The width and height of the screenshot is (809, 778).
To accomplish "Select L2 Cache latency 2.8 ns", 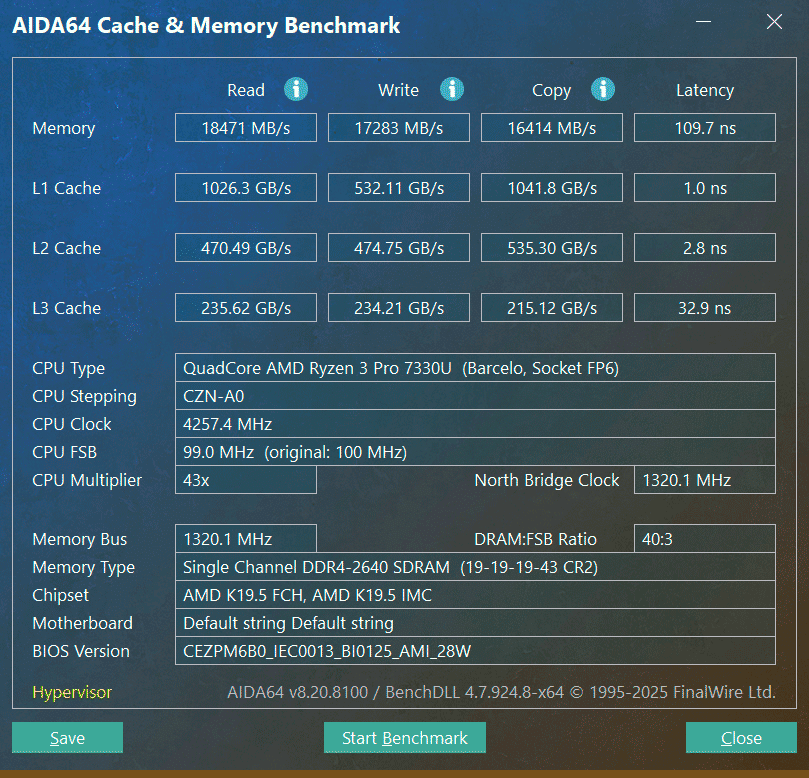I will coord(705,248).
